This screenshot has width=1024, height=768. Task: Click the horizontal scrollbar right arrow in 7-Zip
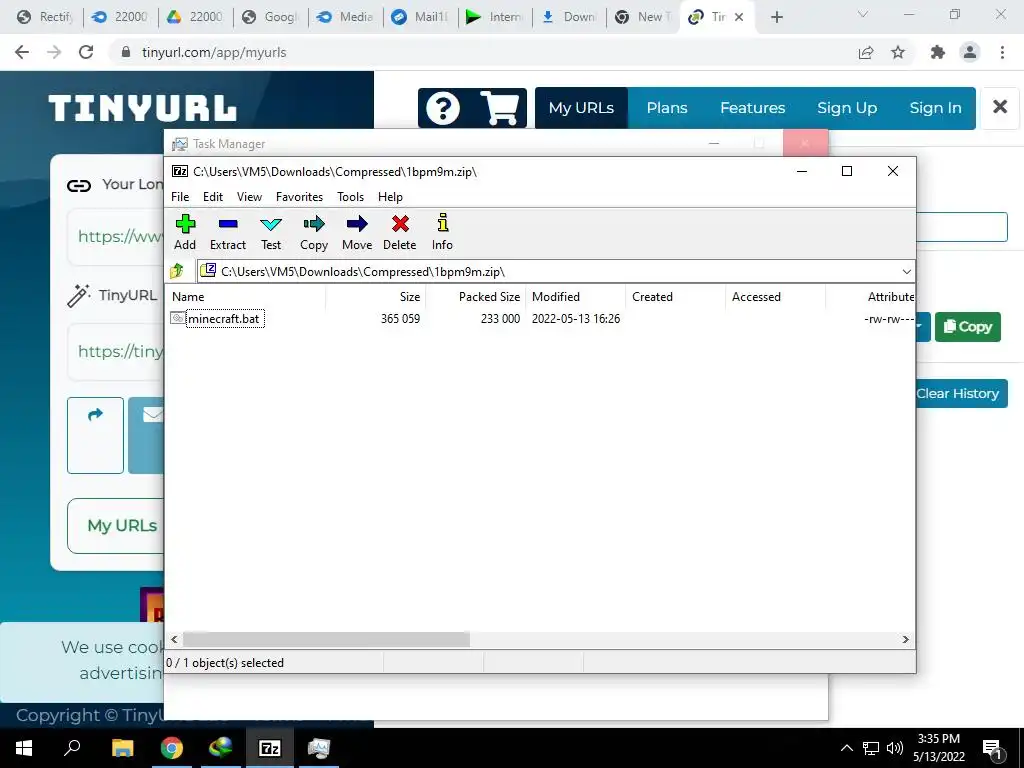pyautogui.click(x=906, y=639)
